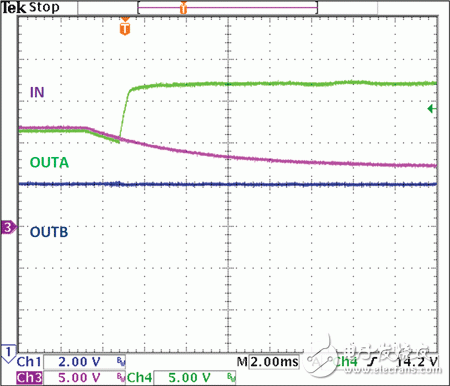Click the highlighted Ch3 label
Viewport: 450px width, 386px height.
[29, 378]
